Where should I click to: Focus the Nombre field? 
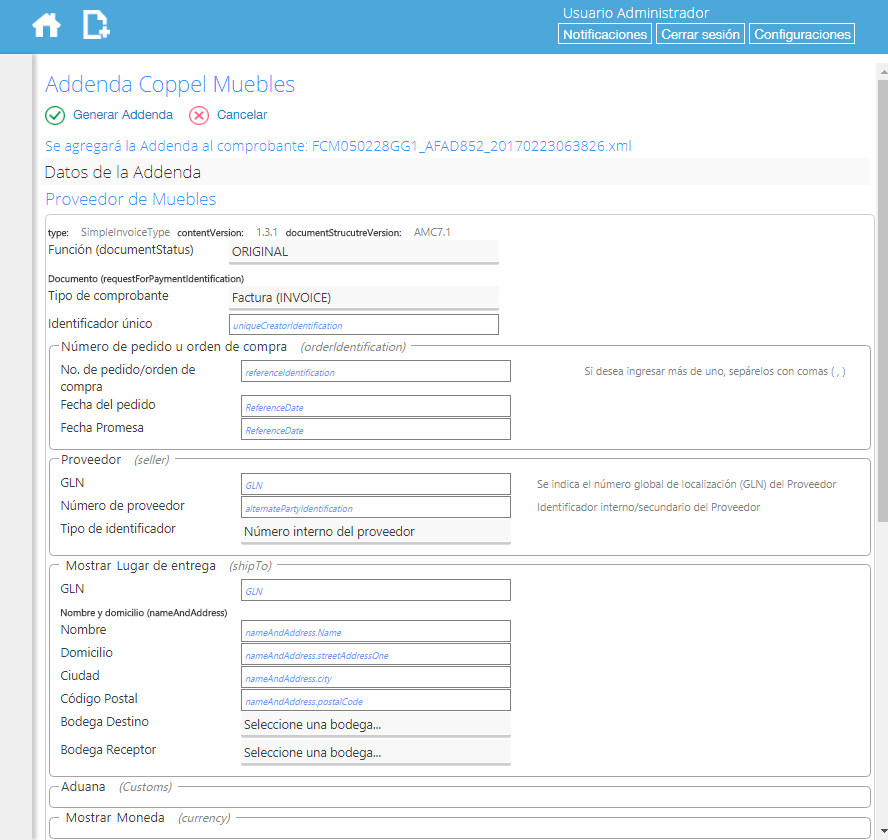pos(375,632)
